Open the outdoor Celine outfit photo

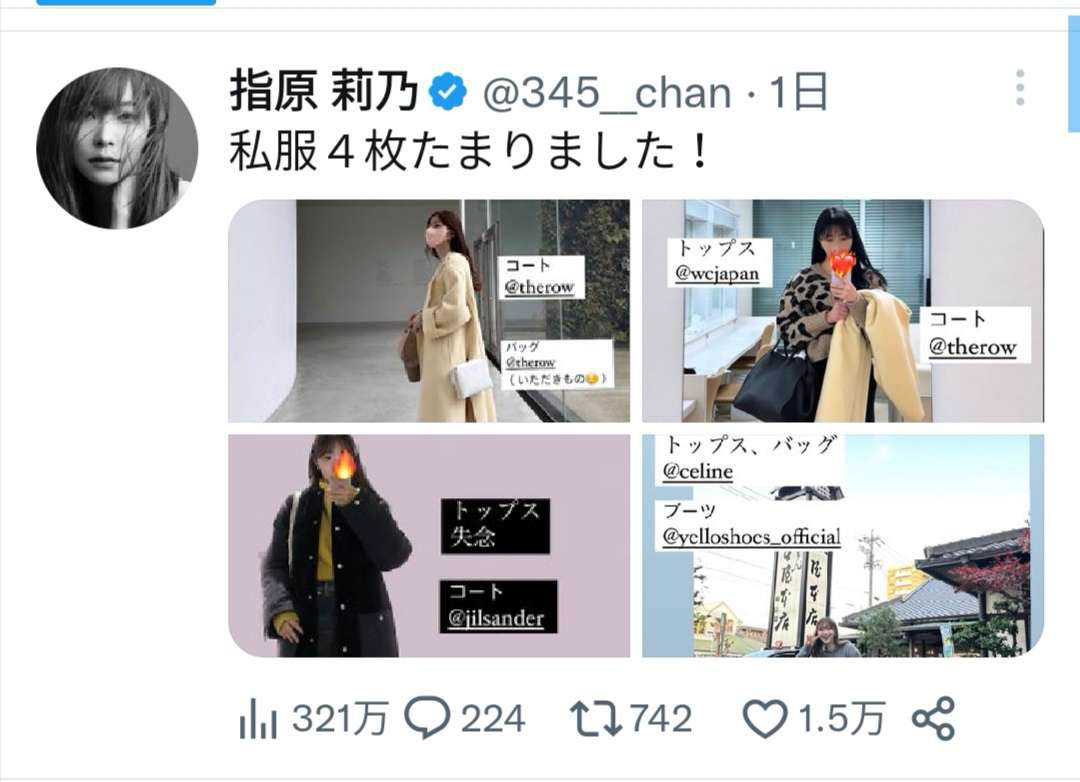click(843, 546)
